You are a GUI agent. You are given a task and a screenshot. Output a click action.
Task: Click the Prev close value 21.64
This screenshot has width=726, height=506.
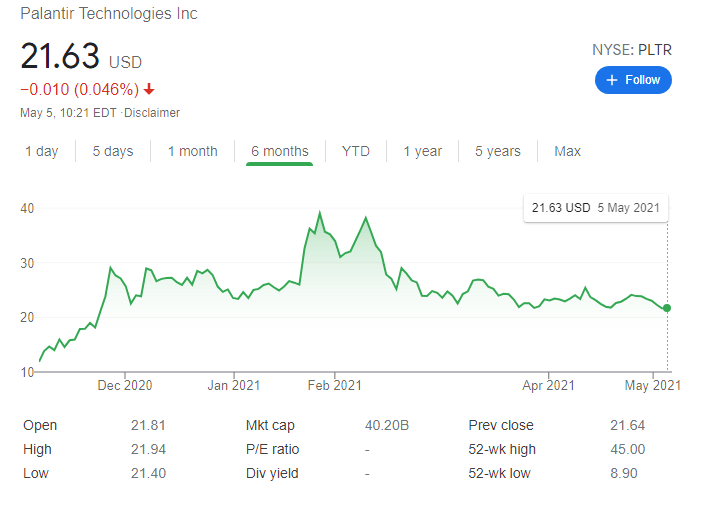pos(627,425)
